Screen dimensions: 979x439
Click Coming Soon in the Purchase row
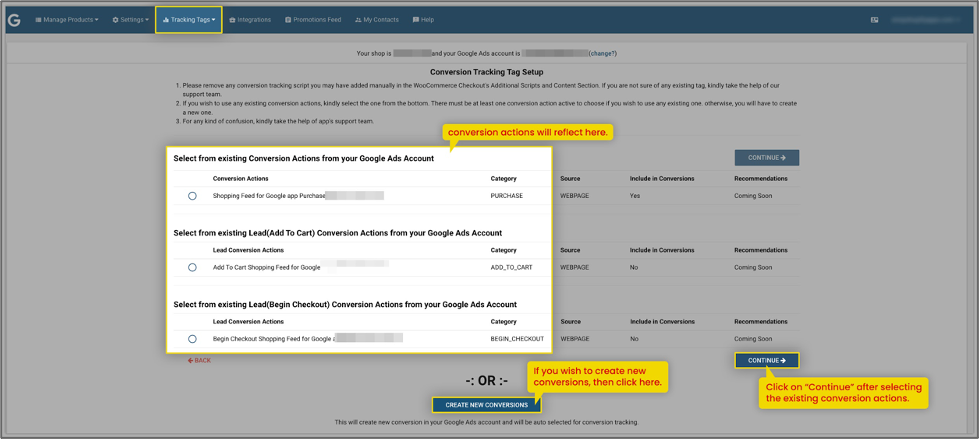(x=753, y=195)
